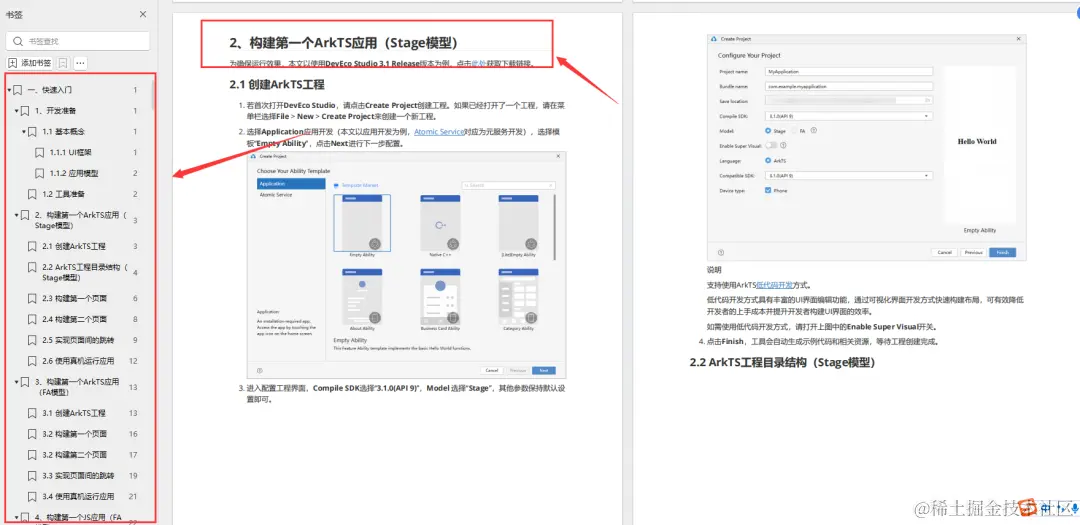The width and height of the screenshot is (1080, 525).
Task: Click the page heading 2.1 创建ArkTS工程
Action: pos(277,85)
